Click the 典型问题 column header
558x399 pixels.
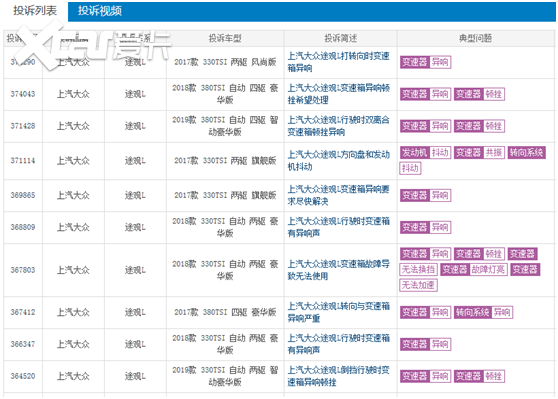coord(475,38)
